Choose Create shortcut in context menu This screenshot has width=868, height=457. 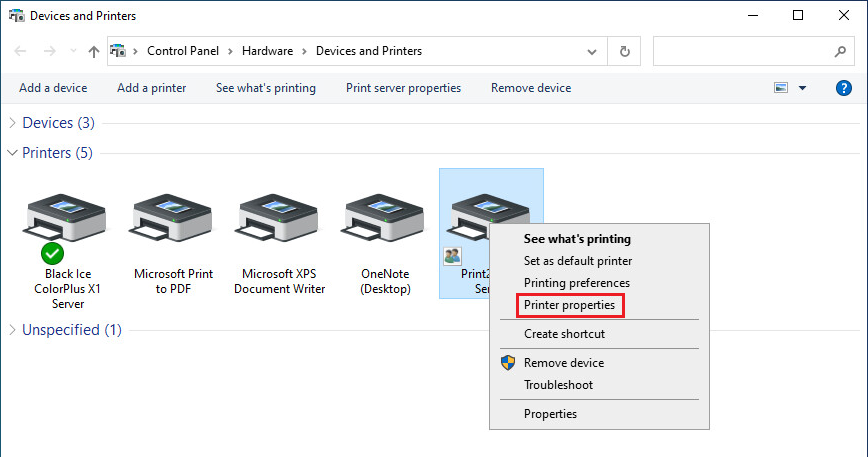pos(565,334)
